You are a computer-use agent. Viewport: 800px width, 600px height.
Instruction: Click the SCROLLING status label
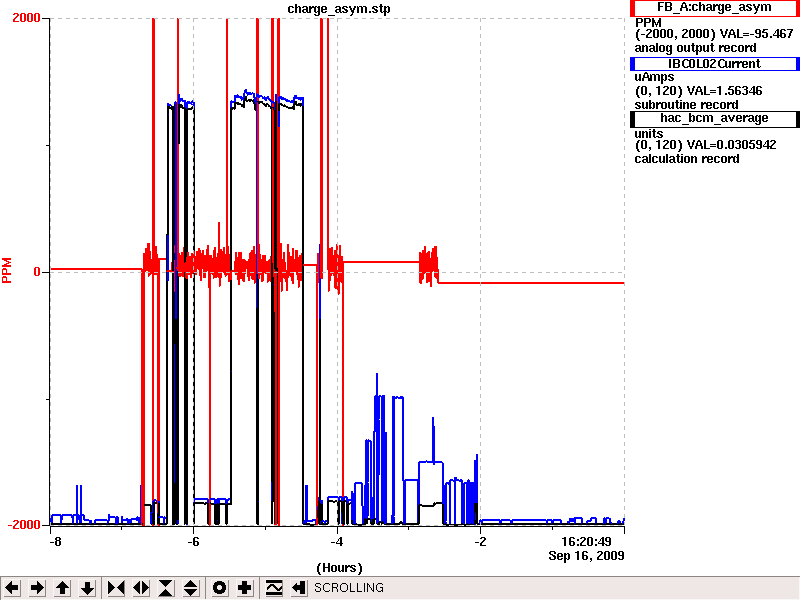coord(348,588)
